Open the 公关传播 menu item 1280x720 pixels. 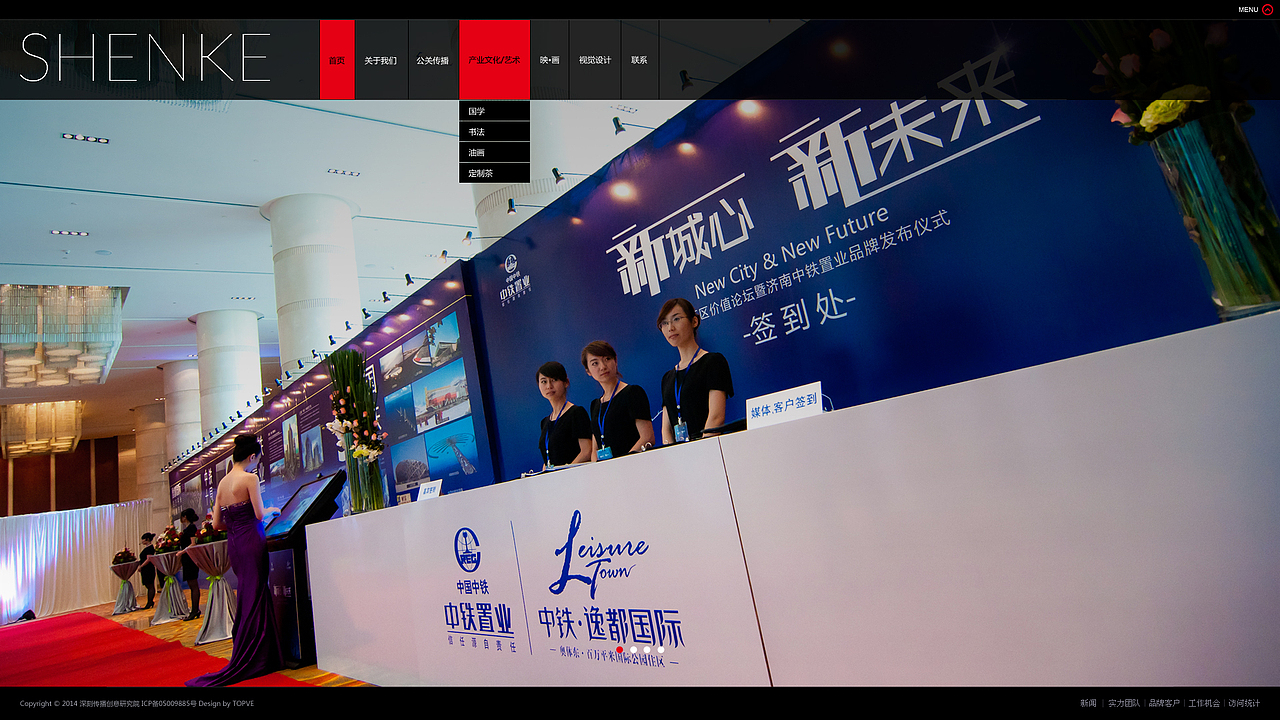[x=433, y=60]
